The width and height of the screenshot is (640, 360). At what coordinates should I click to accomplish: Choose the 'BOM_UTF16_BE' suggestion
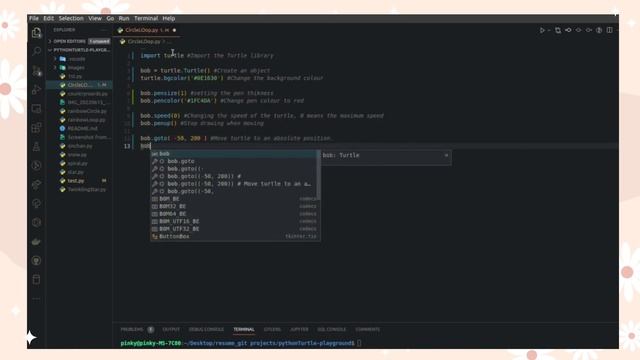[235, 221]
